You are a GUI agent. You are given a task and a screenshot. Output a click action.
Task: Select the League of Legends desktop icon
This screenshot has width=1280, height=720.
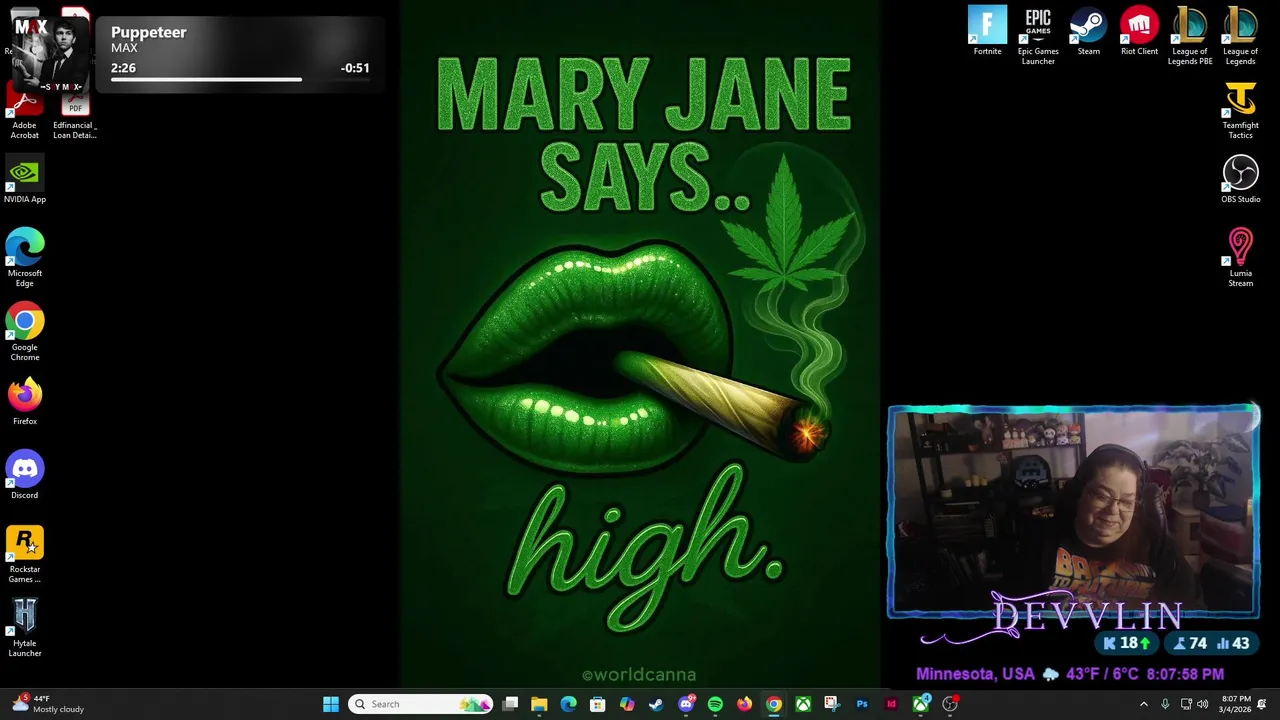[x=1240, y=36]
